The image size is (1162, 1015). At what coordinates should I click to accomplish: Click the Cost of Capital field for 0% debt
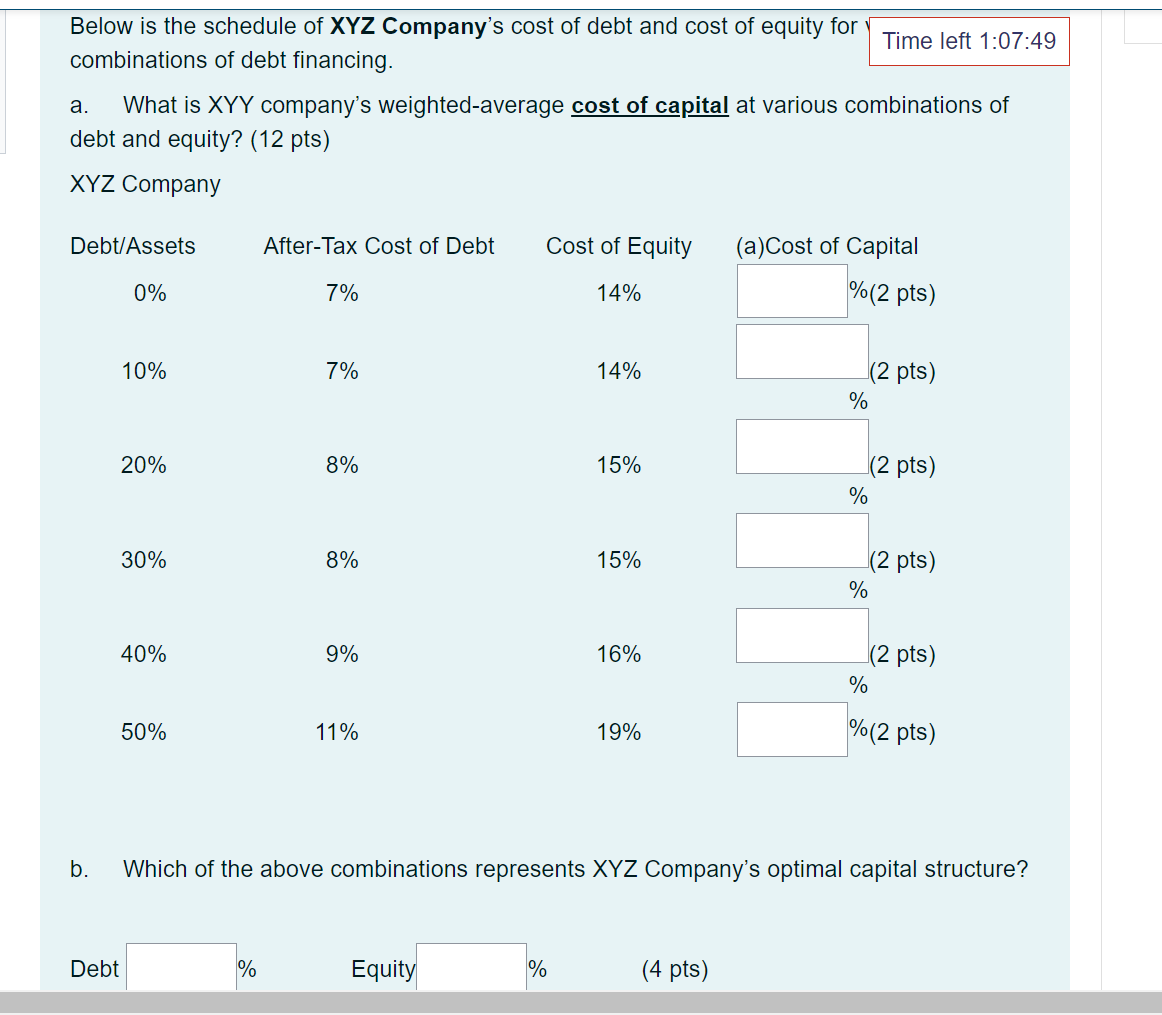792,291
